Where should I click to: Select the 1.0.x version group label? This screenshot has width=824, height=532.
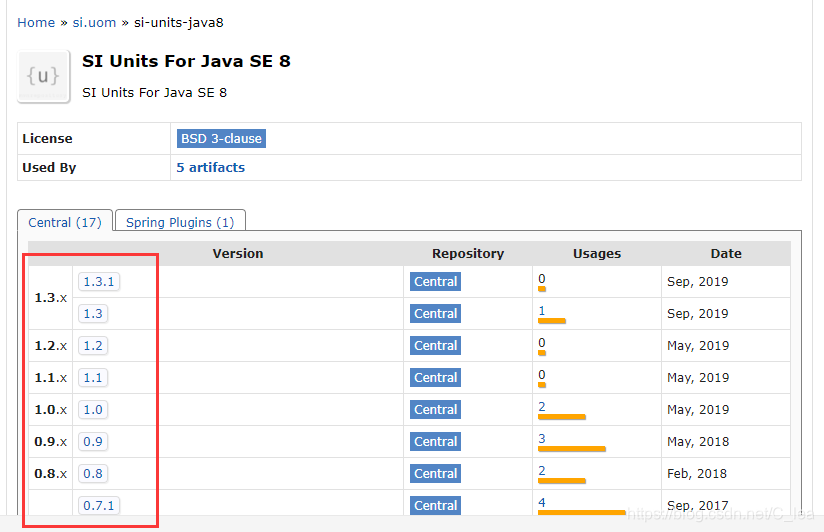coord(50,410)
